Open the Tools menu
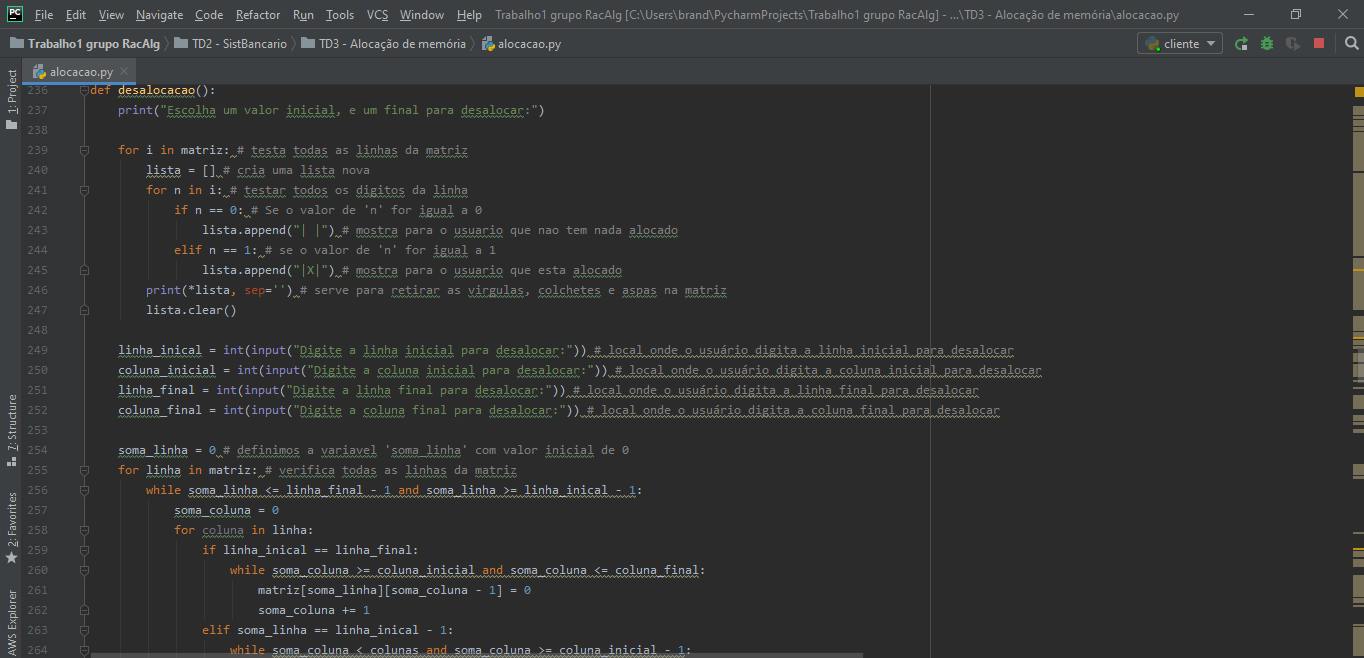The width and height of the screenshot is (1364, 658). (x=340, y=15)
